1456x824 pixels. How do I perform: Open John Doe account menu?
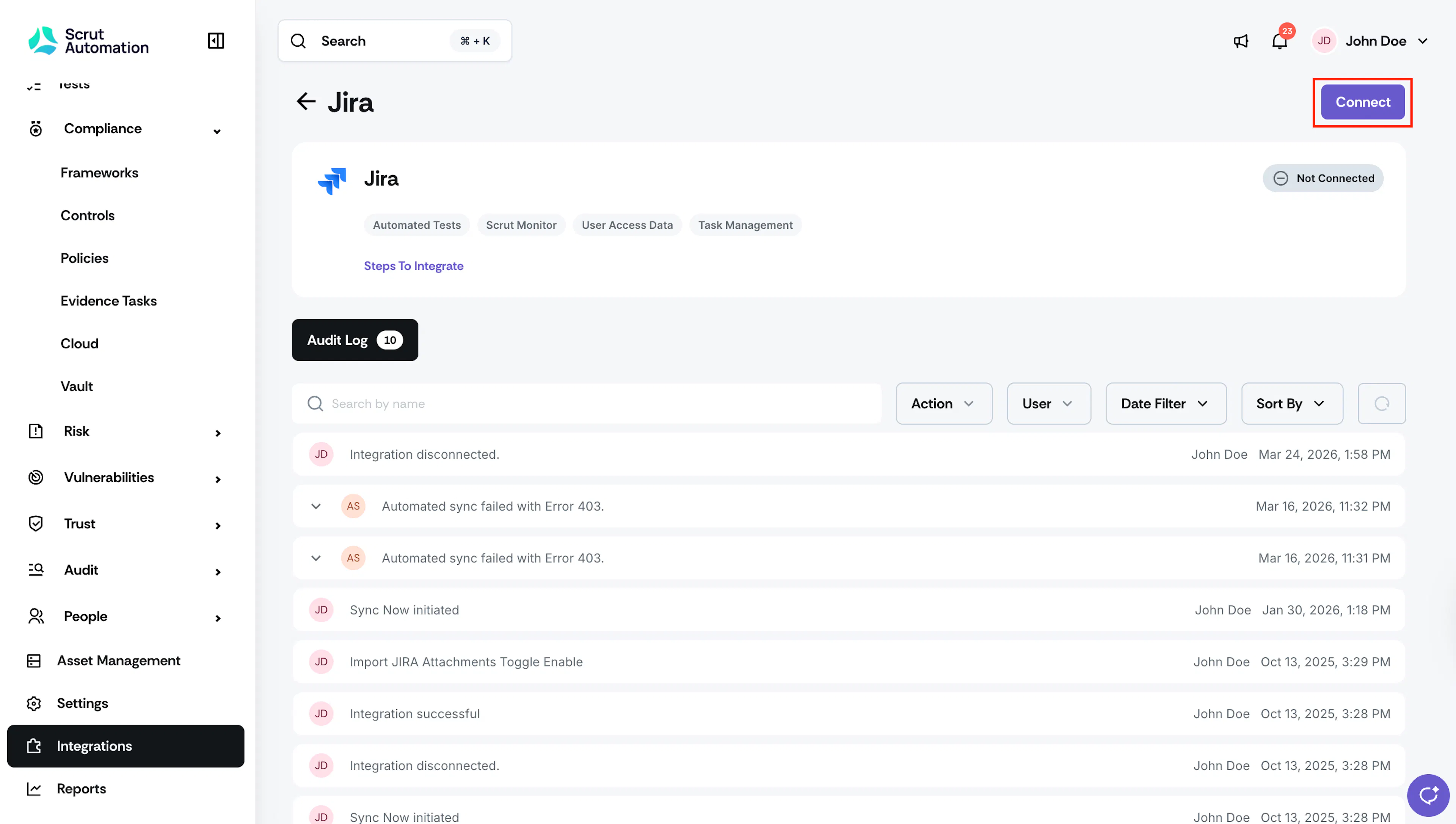[1371, 41]
